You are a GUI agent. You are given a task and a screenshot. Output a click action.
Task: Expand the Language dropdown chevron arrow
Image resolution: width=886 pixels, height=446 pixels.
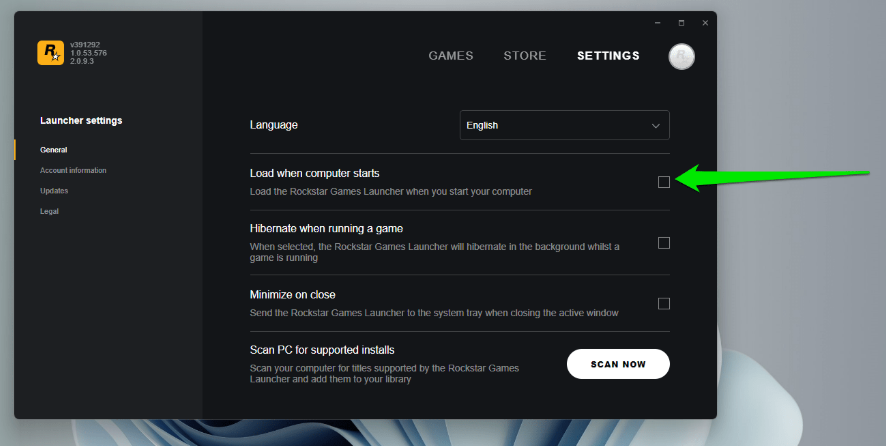[x=656, y=125]
